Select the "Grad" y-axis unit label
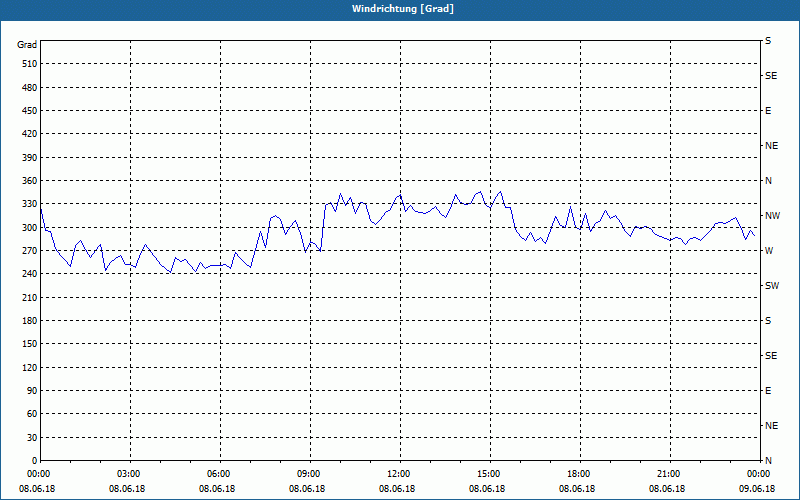This screenshot has height=500, width=800. (x=27, y=45)
